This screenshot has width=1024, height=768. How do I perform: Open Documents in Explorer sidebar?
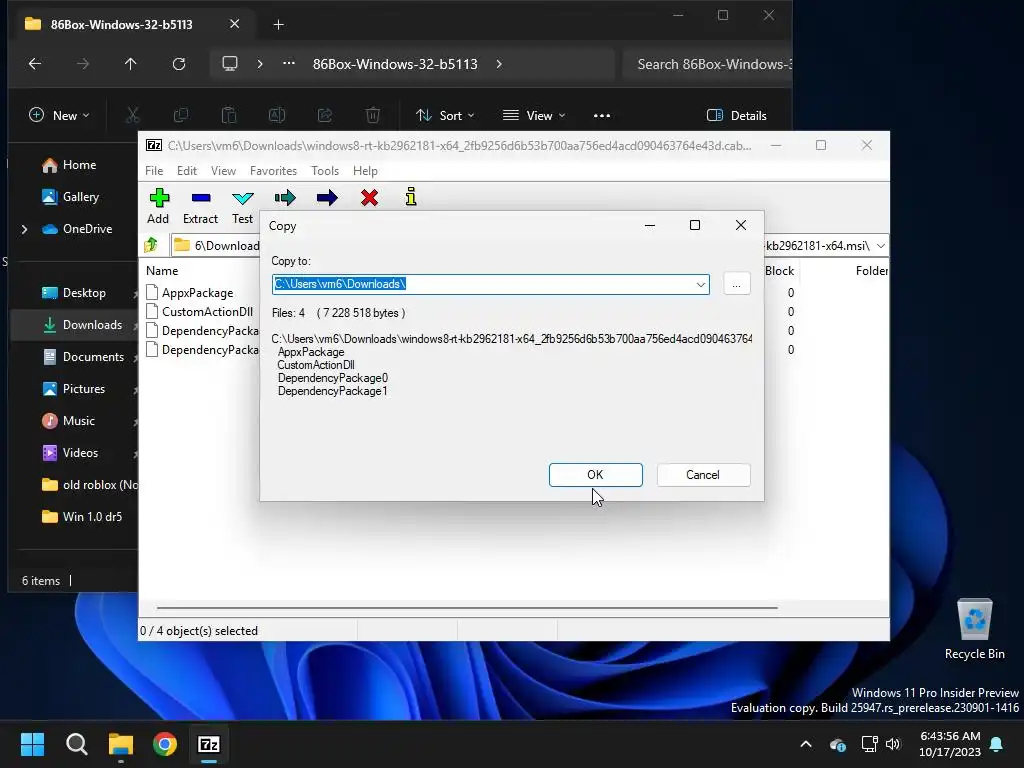click(x=82, y=357)
